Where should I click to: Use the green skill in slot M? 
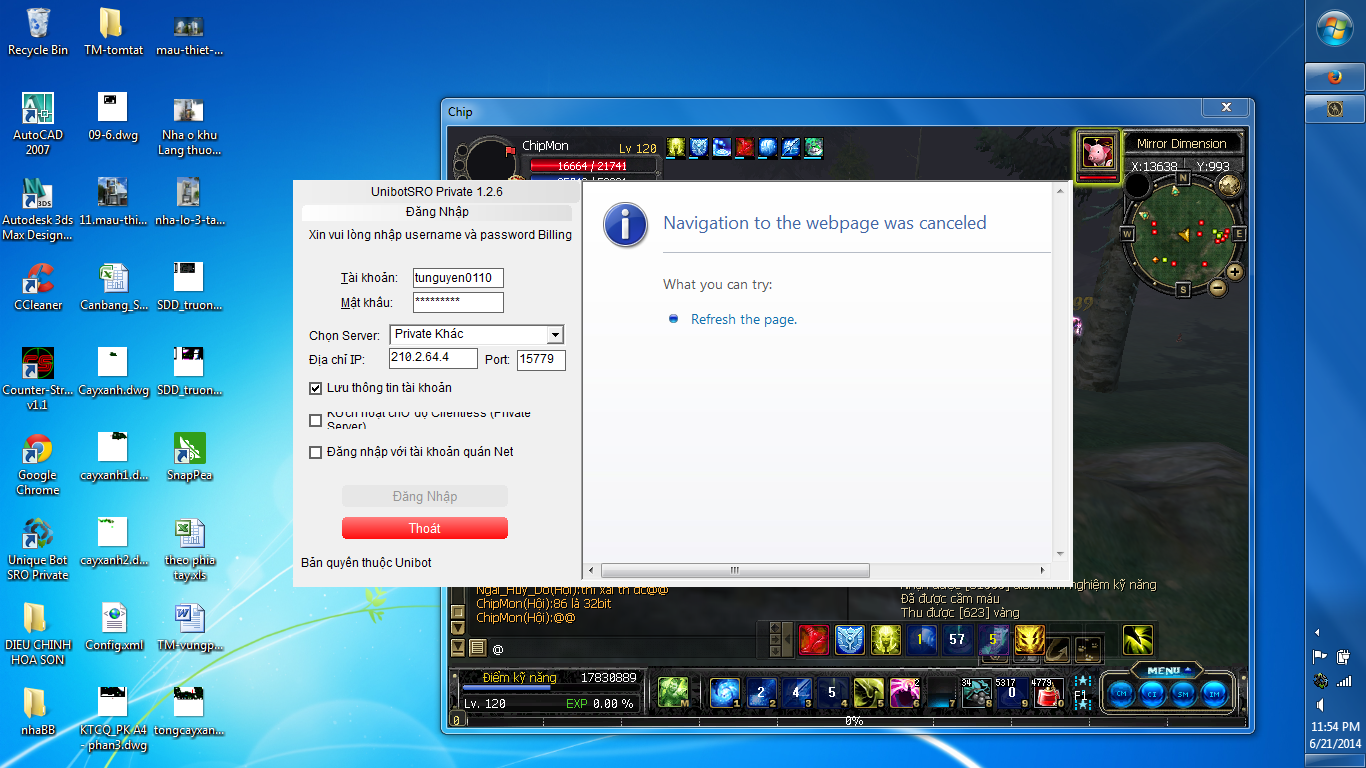[673, 692]
